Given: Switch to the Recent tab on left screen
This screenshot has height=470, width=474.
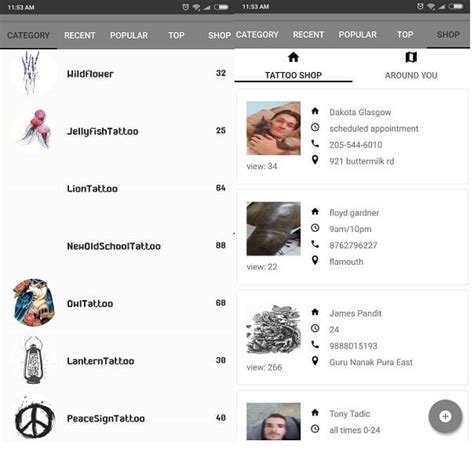Looking at the screenshot, I should [x=80, y=35].
